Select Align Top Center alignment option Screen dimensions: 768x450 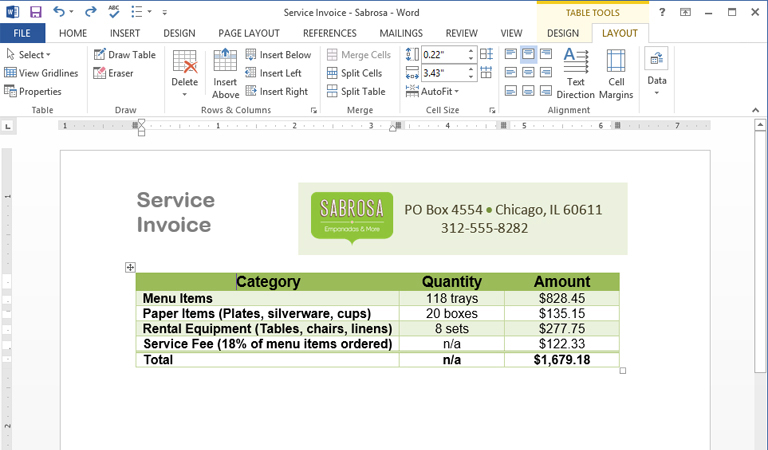pyautogui.click(x=528, y=55)
